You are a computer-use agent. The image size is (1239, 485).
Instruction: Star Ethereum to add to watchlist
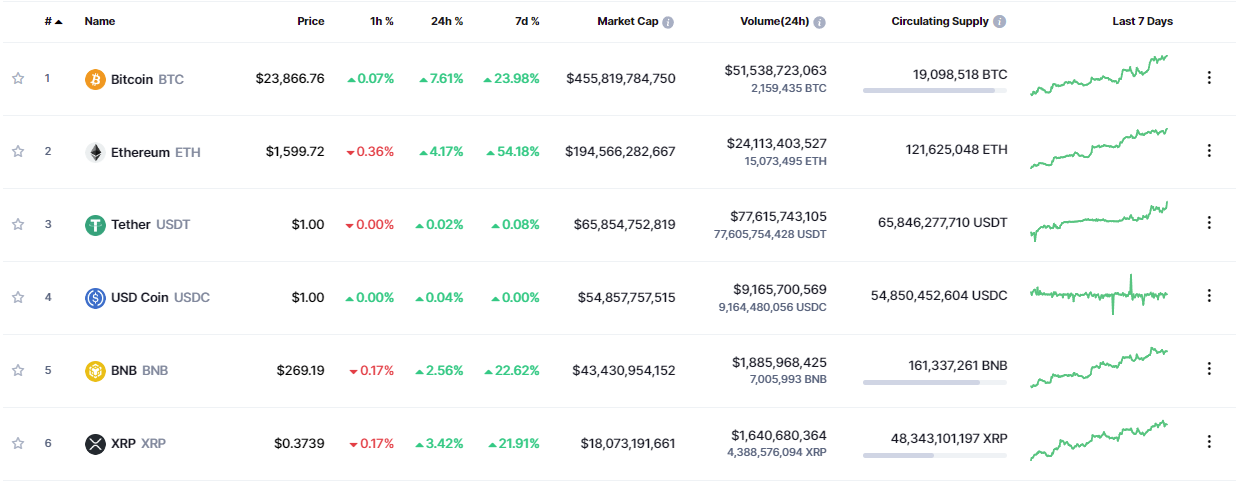point(18,152)
